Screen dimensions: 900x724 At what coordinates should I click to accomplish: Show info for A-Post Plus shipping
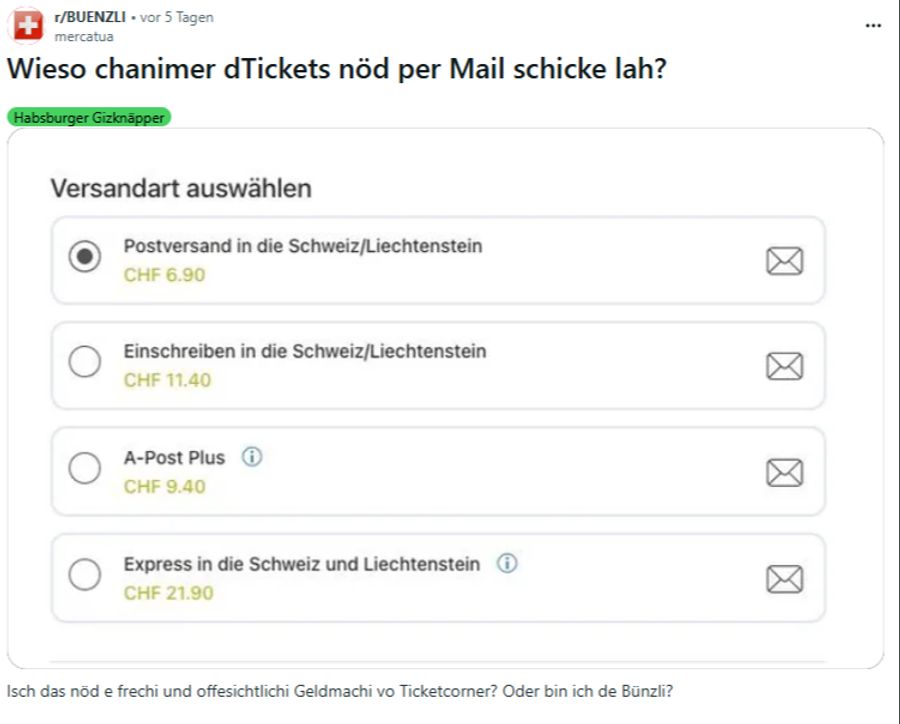click(252, 457)
